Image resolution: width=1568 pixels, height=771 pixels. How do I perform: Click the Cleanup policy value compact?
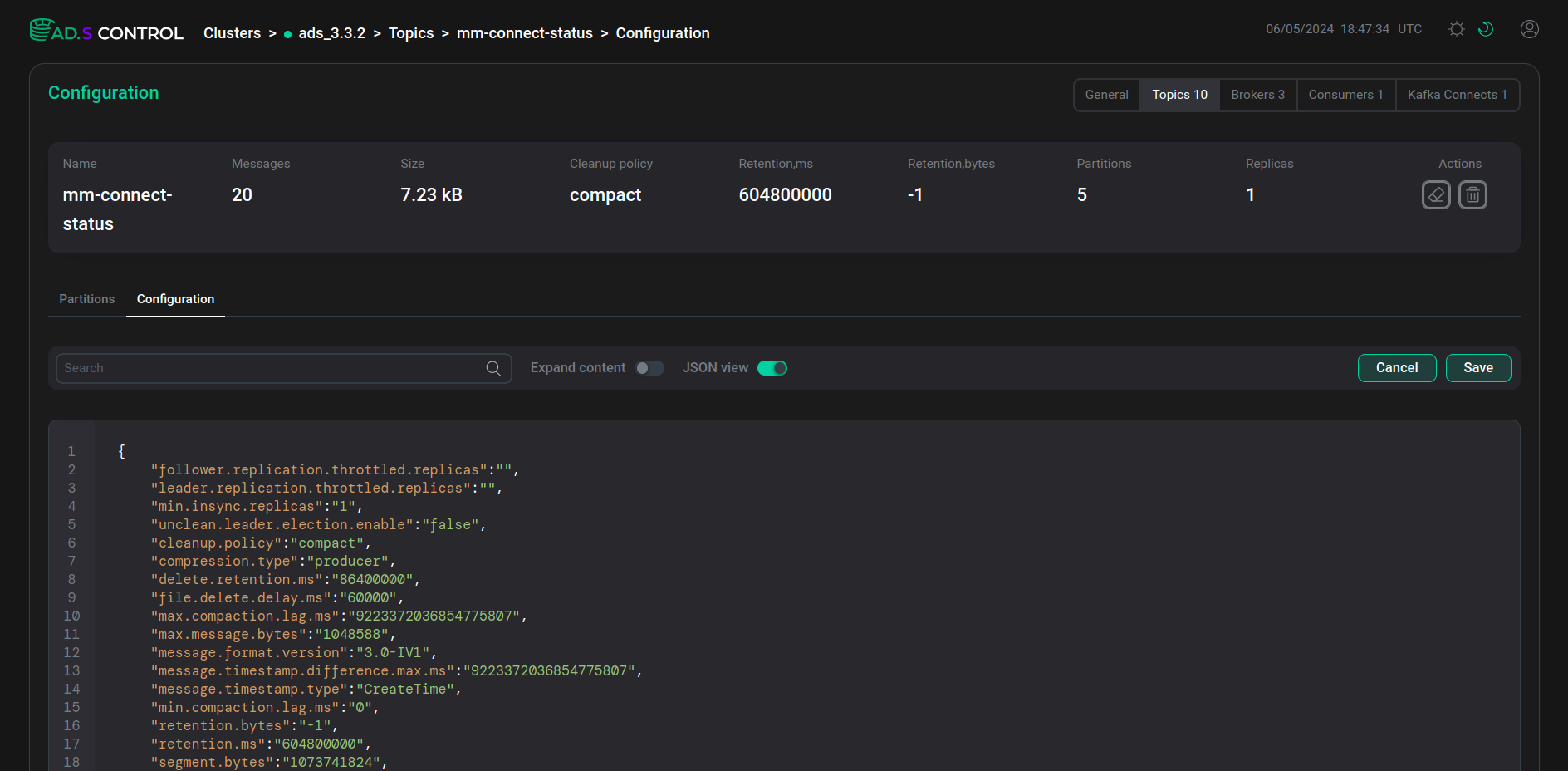click(605, 195)
